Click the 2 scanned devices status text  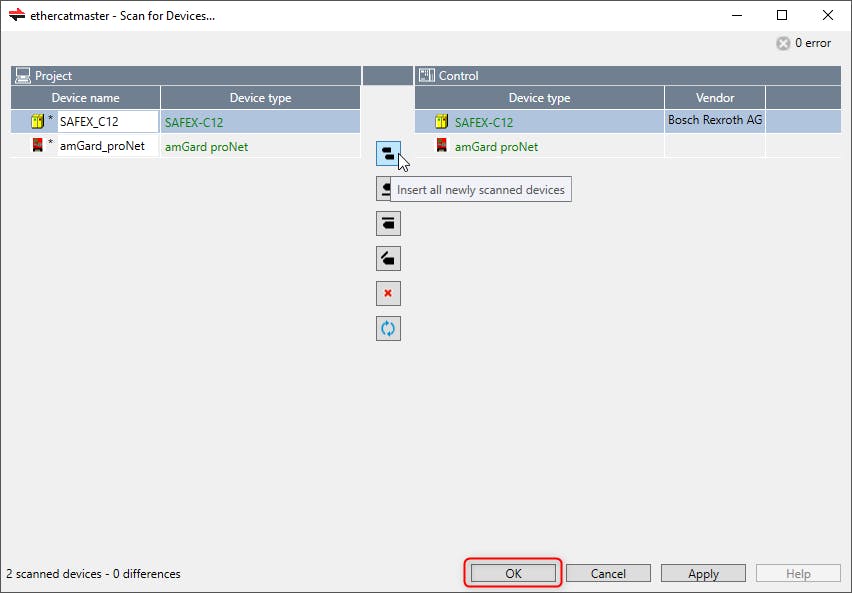[x=93, y=573]
